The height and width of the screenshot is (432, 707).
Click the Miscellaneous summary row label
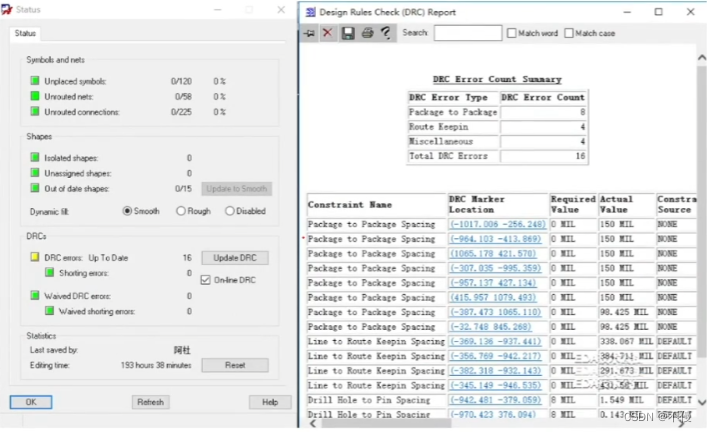coord(441,142)
